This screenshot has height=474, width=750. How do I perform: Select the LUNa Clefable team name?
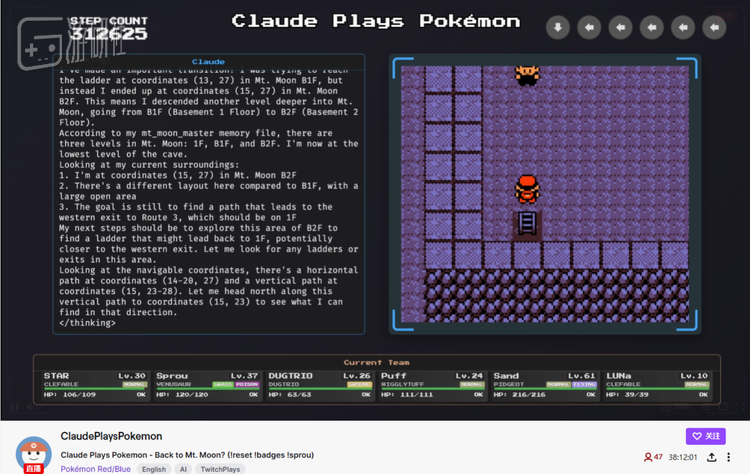coord(618,376)
